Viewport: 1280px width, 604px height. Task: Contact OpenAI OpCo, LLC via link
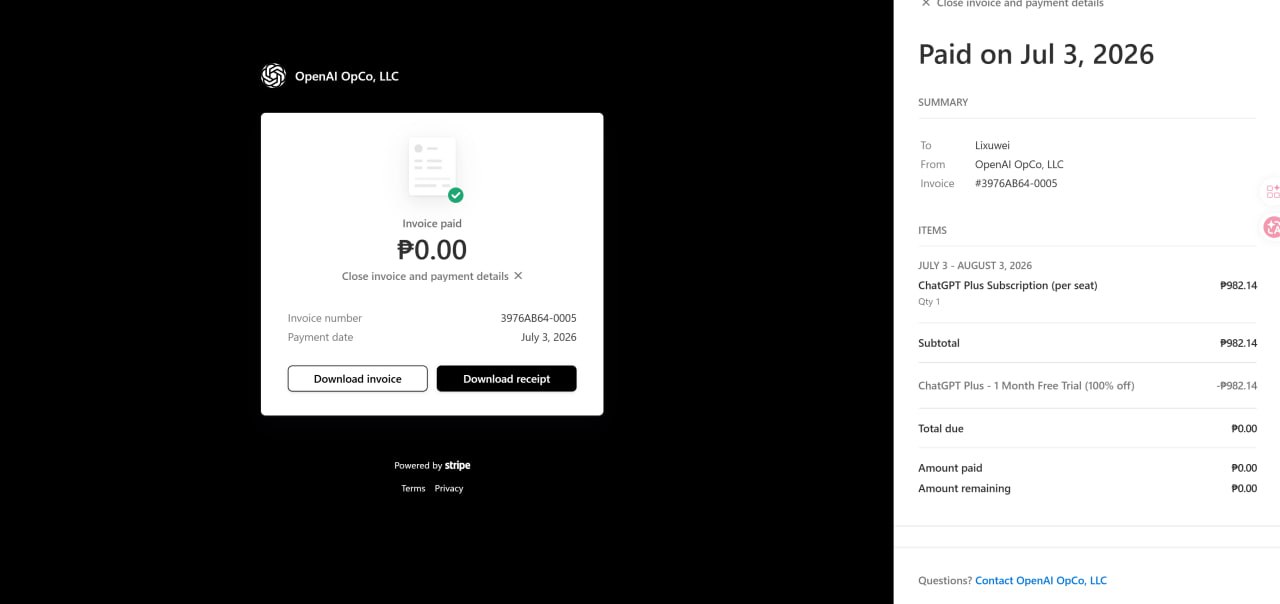tap(1041, 580)
